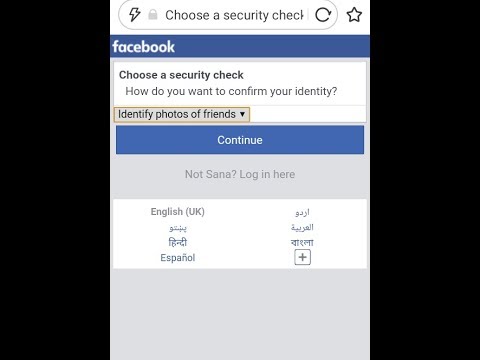
Task: Focus the address bar page title text
Action: click(234, 15)
